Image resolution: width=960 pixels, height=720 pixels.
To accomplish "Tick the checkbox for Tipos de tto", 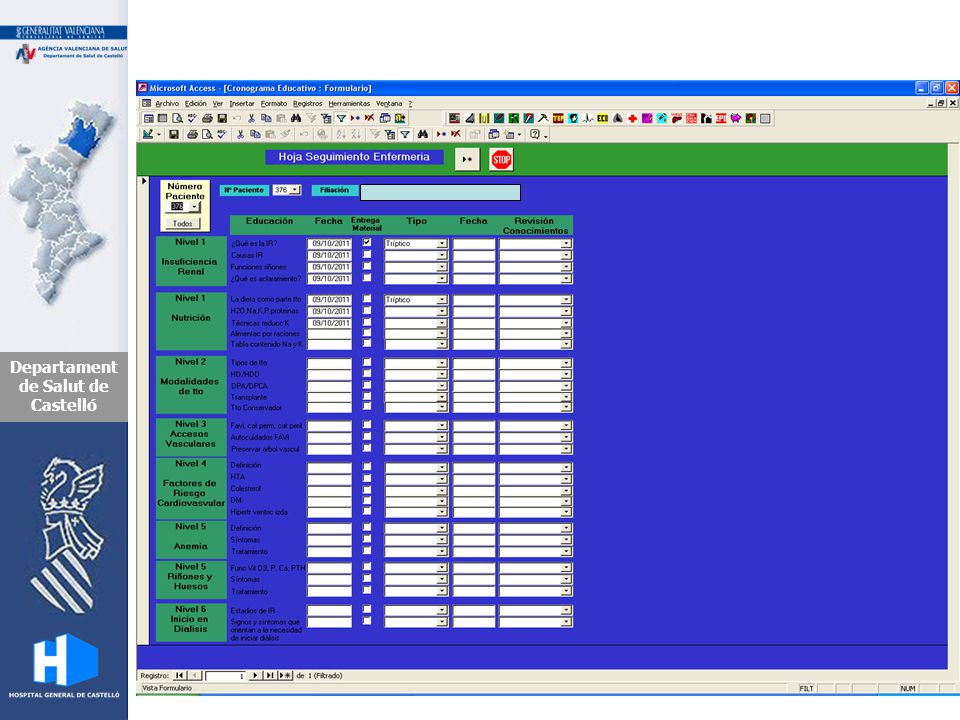I will 367,362.
